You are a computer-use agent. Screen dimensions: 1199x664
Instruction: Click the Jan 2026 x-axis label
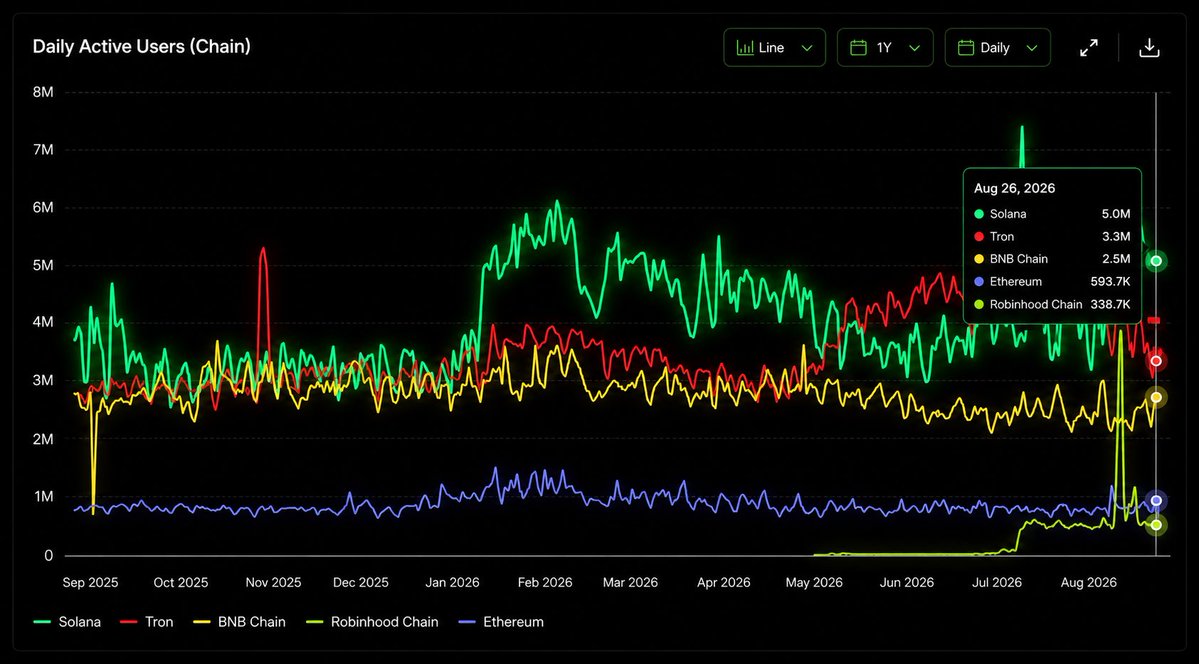pyautogui.click(x=452, y=583)
